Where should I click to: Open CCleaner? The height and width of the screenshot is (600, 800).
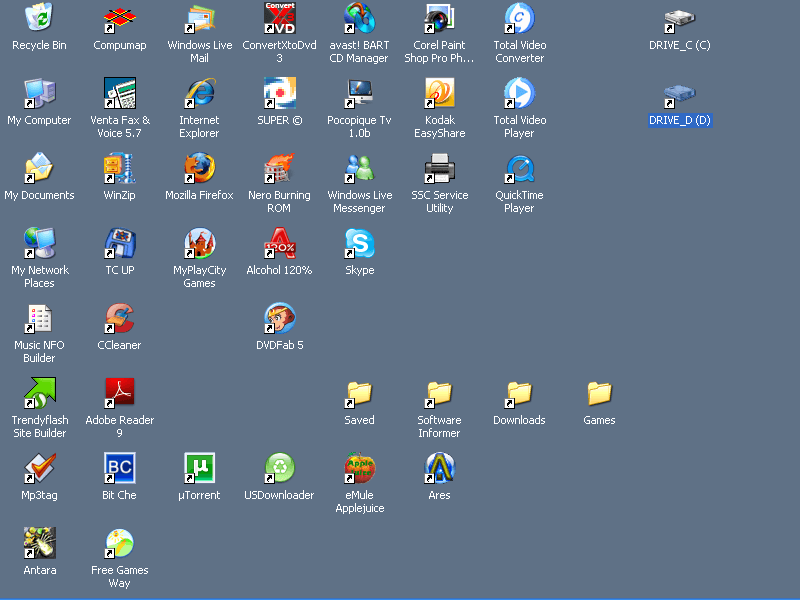[118, 318]
